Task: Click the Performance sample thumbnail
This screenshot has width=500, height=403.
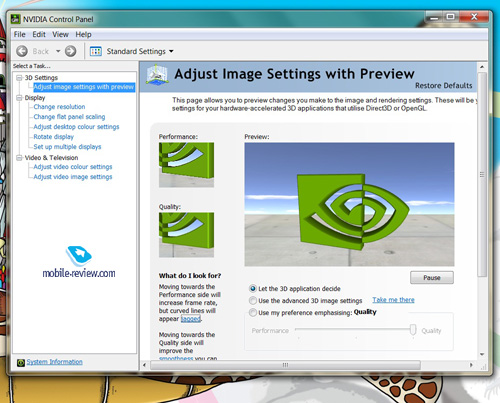Action: point(186,165)
